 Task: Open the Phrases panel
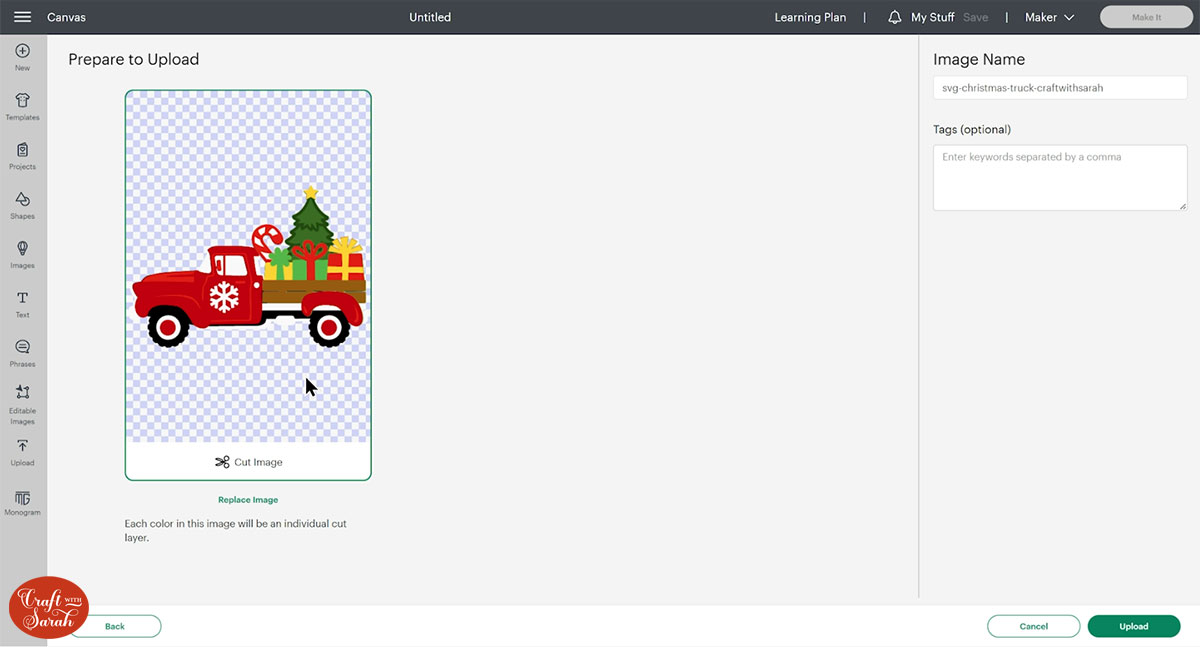[22, 353]
